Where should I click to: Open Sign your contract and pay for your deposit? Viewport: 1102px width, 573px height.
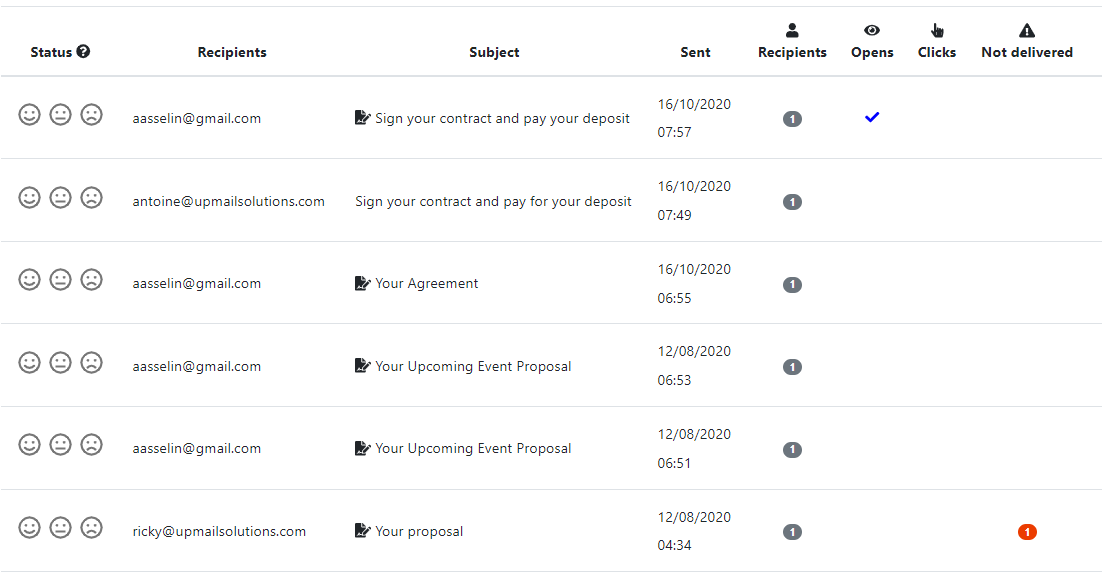click(493, 201)
